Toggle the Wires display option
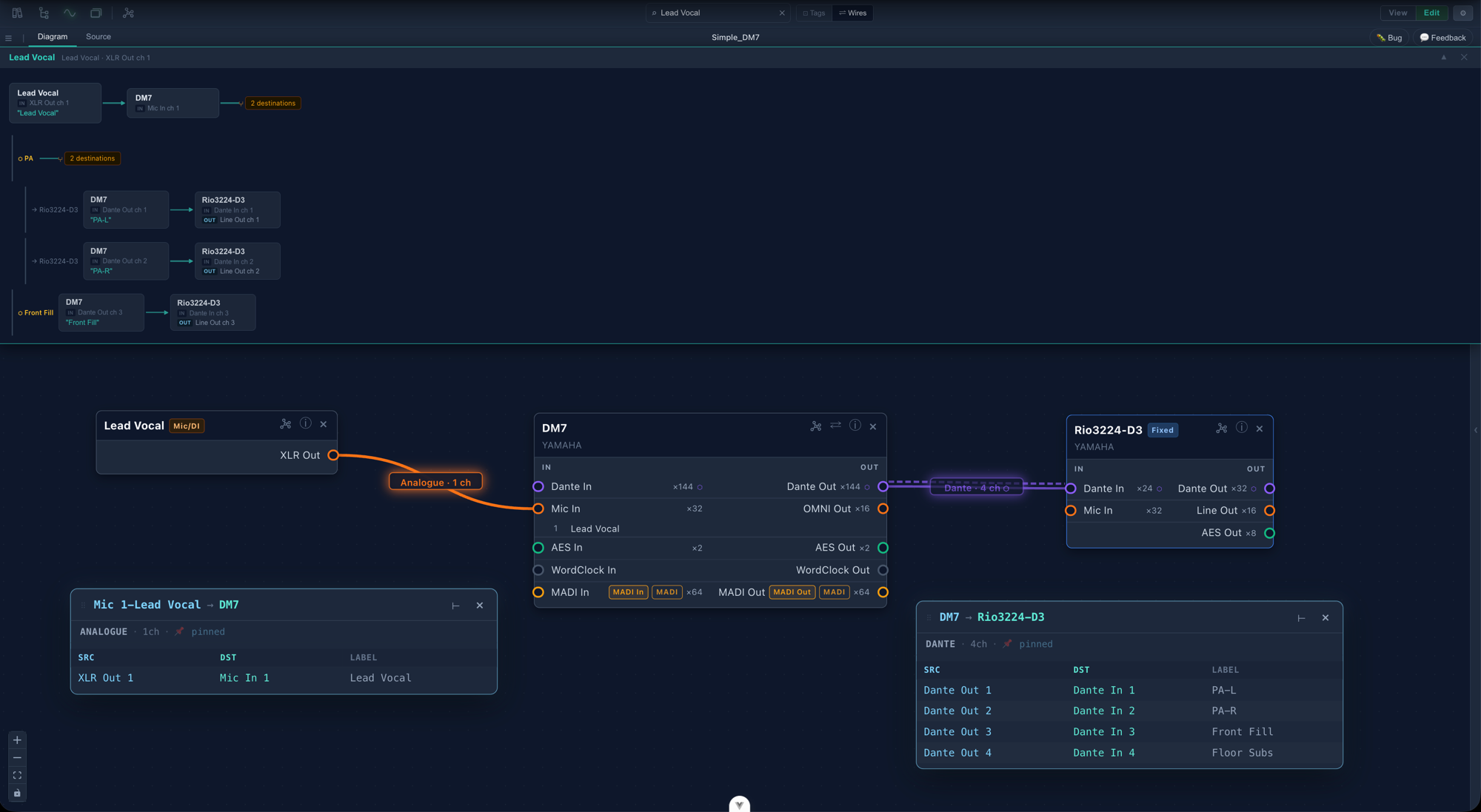 tap(852, 13)
